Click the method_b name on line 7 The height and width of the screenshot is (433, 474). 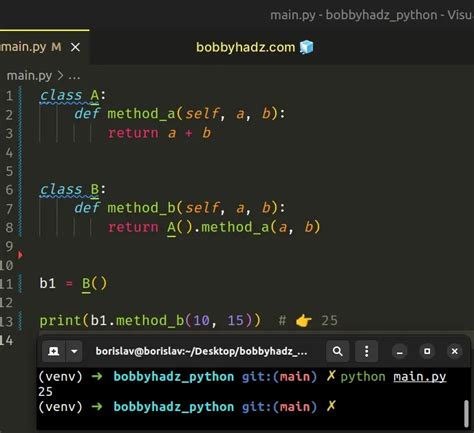tap(141, 208)
